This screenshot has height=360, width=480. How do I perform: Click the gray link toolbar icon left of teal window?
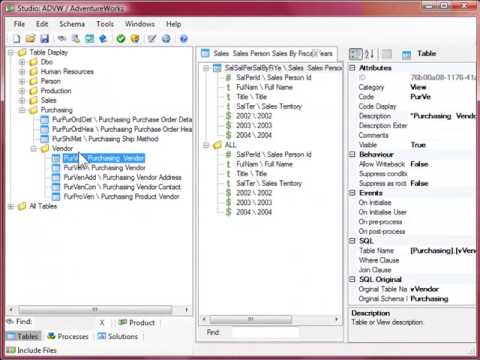tap(62, 39)
